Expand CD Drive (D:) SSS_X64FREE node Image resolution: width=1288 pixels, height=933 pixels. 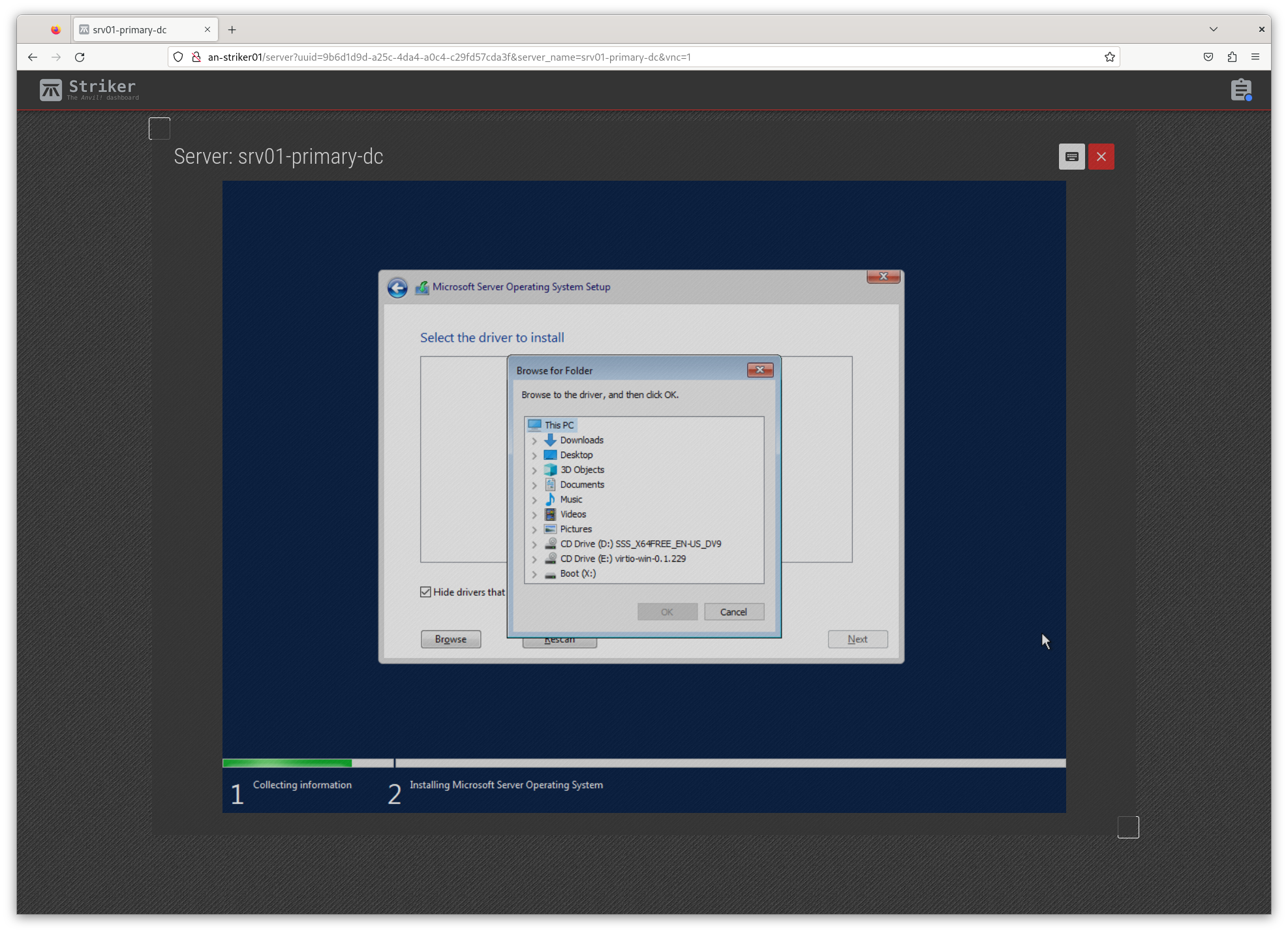(x=534, y=544)
